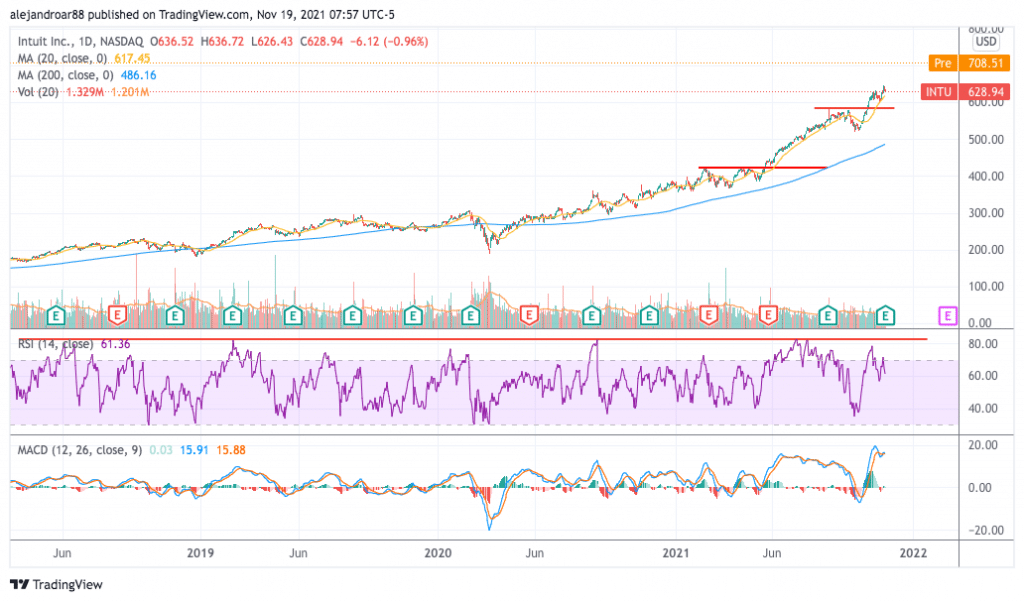Click the USD currency label on price axis
The height and width of the screenshot is (602, 1024).
point(985,42)
